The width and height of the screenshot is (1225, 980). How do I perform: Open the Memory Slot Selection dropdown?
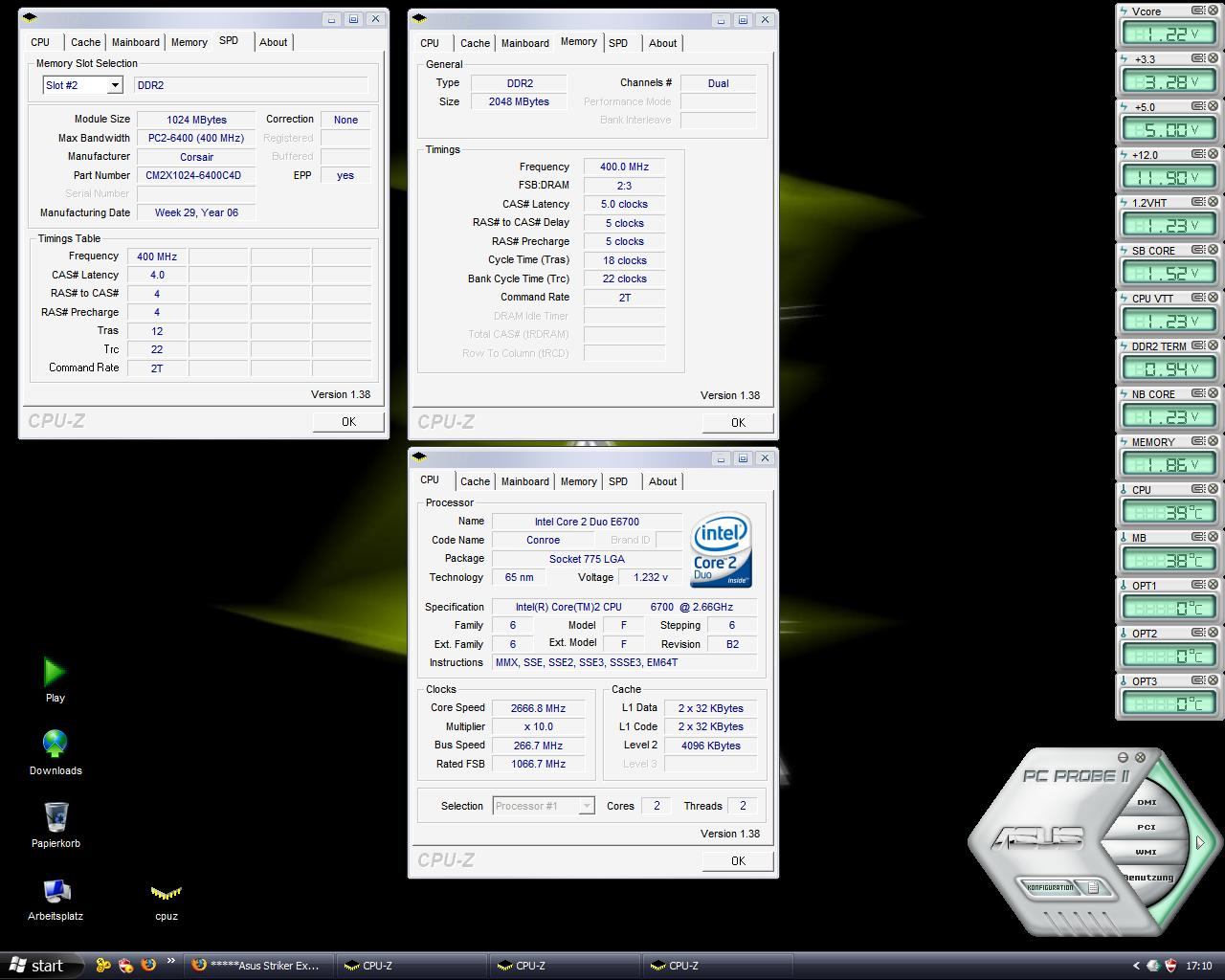pyautogui.click(x=115, y=85)
